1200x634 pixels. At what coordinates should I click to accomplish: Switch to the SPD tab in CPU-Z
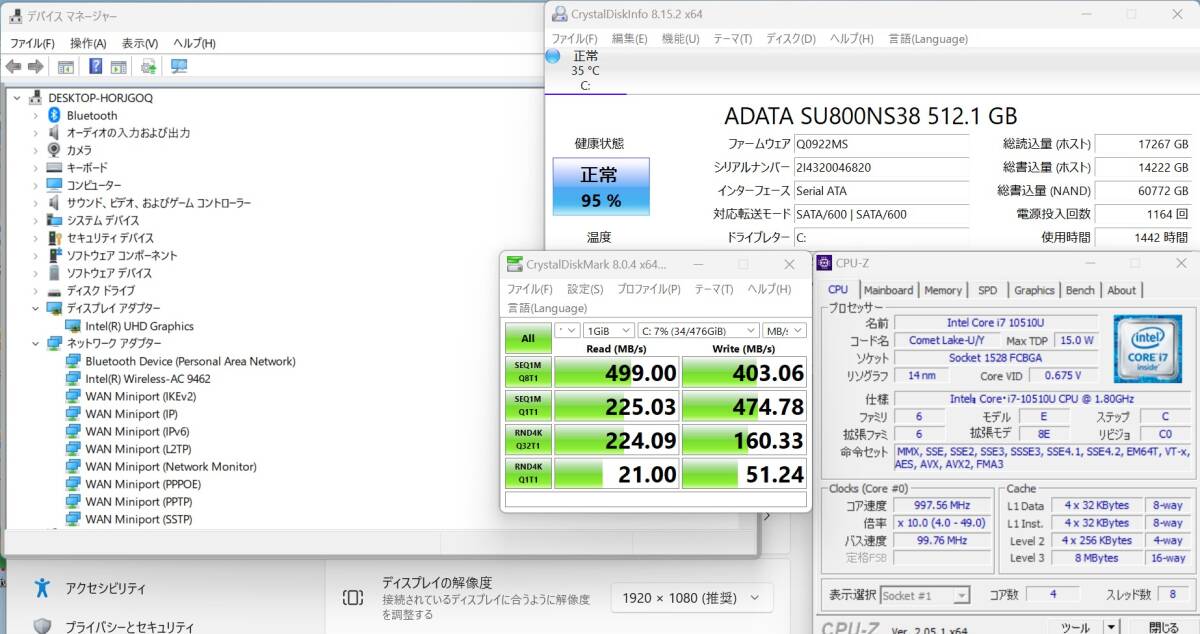pos(987,290)
